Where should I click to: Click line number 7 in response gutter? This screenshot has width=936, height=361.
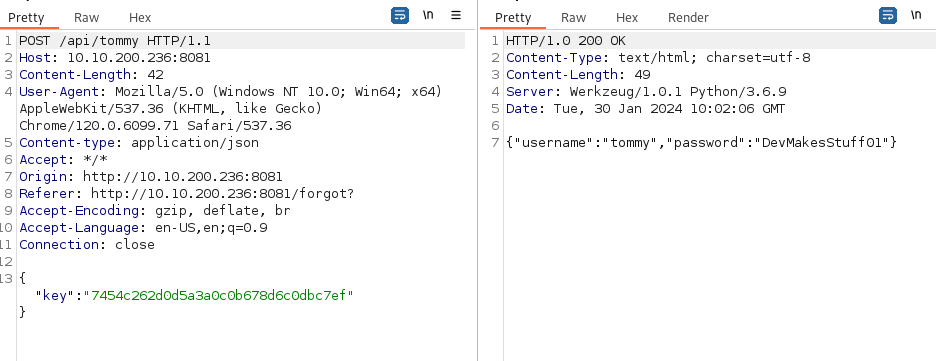(x=494, y=143)
